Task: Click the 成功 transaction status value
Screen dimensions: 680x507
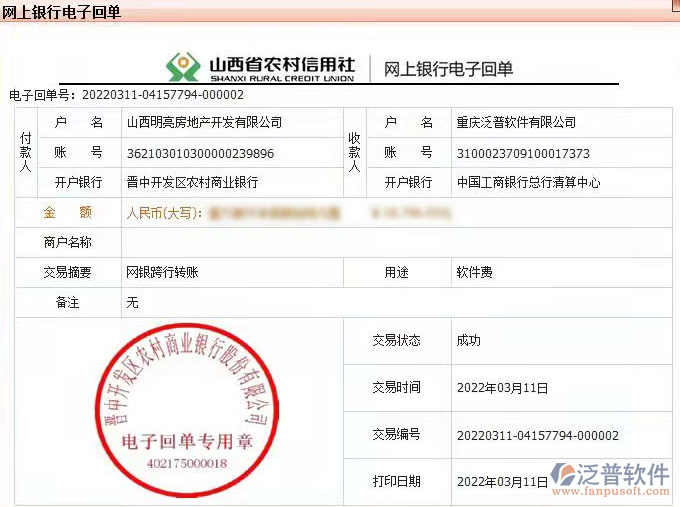Action: [469, 340]
